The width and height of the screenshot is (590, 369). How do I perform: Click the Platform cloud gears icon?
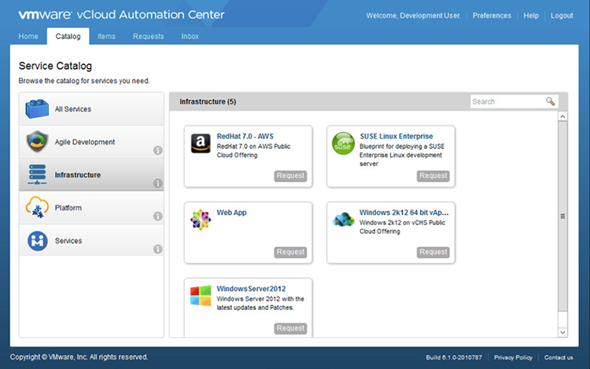37,207
